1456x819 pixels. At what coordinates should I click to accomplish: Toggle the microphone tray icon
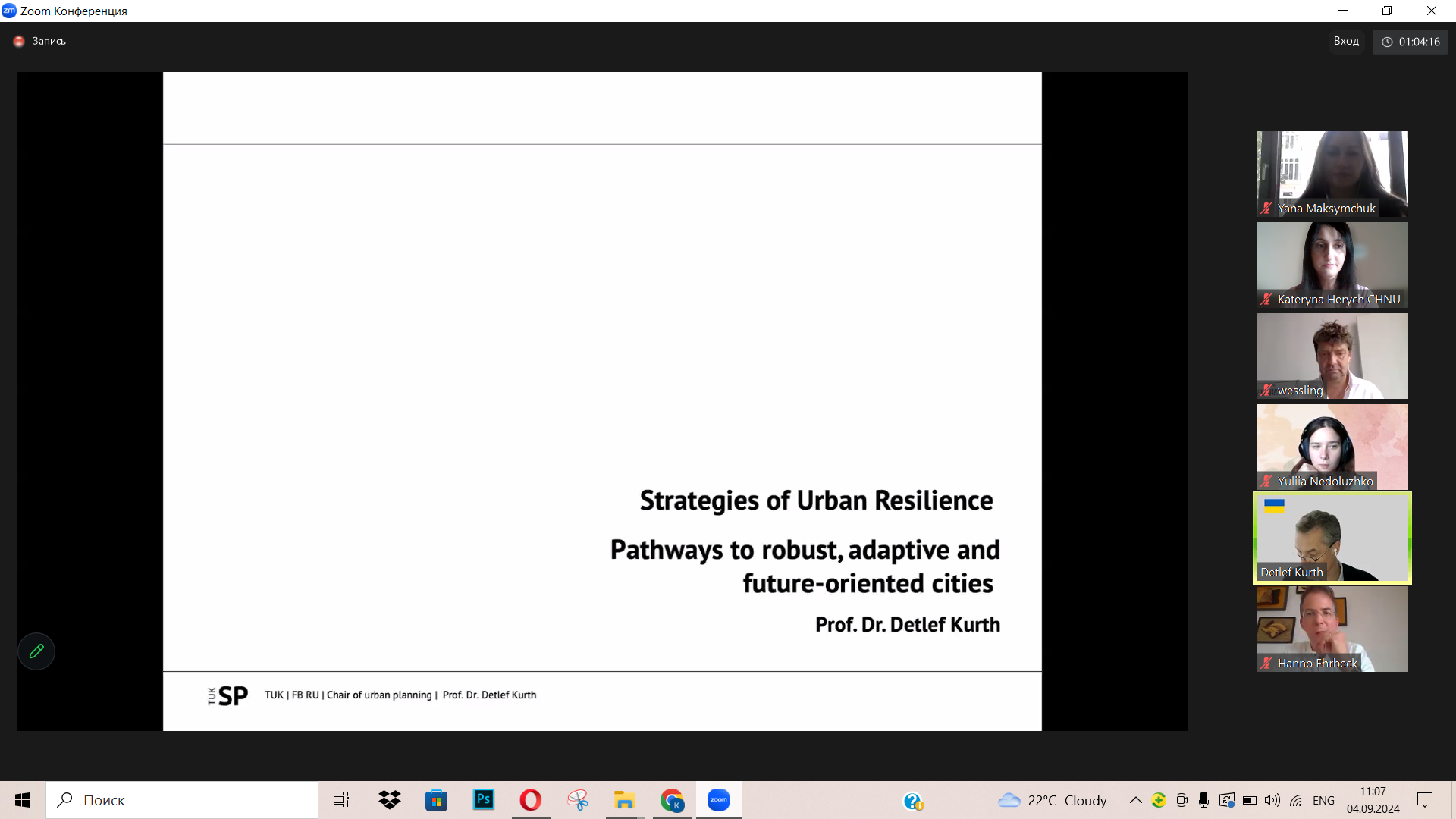click(x=1203, y=800)
